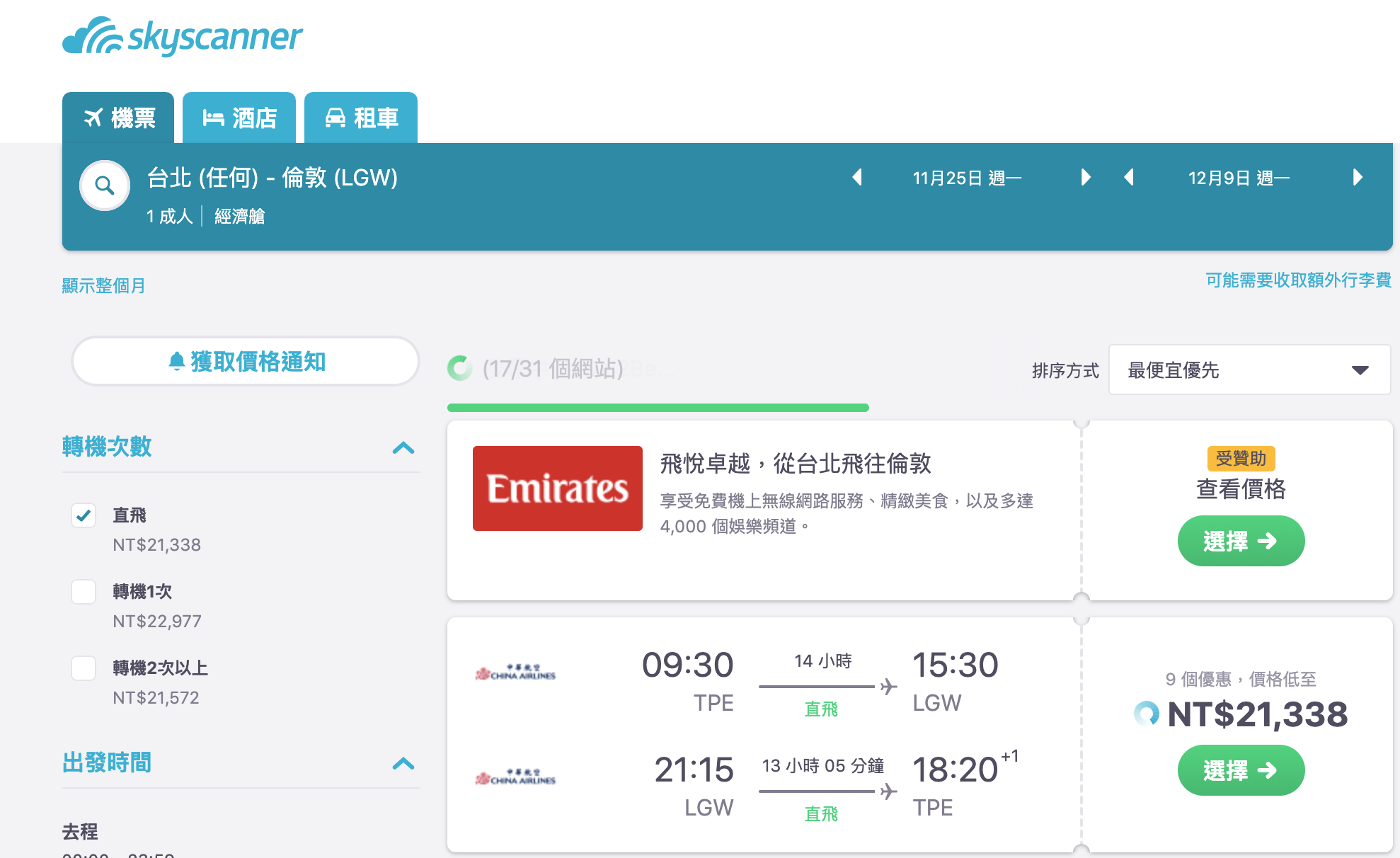The width and height of the screenshot is (1400, 858).
Task: Open the 最便宜優先 sort dropdown
Action: point(1249,370)
